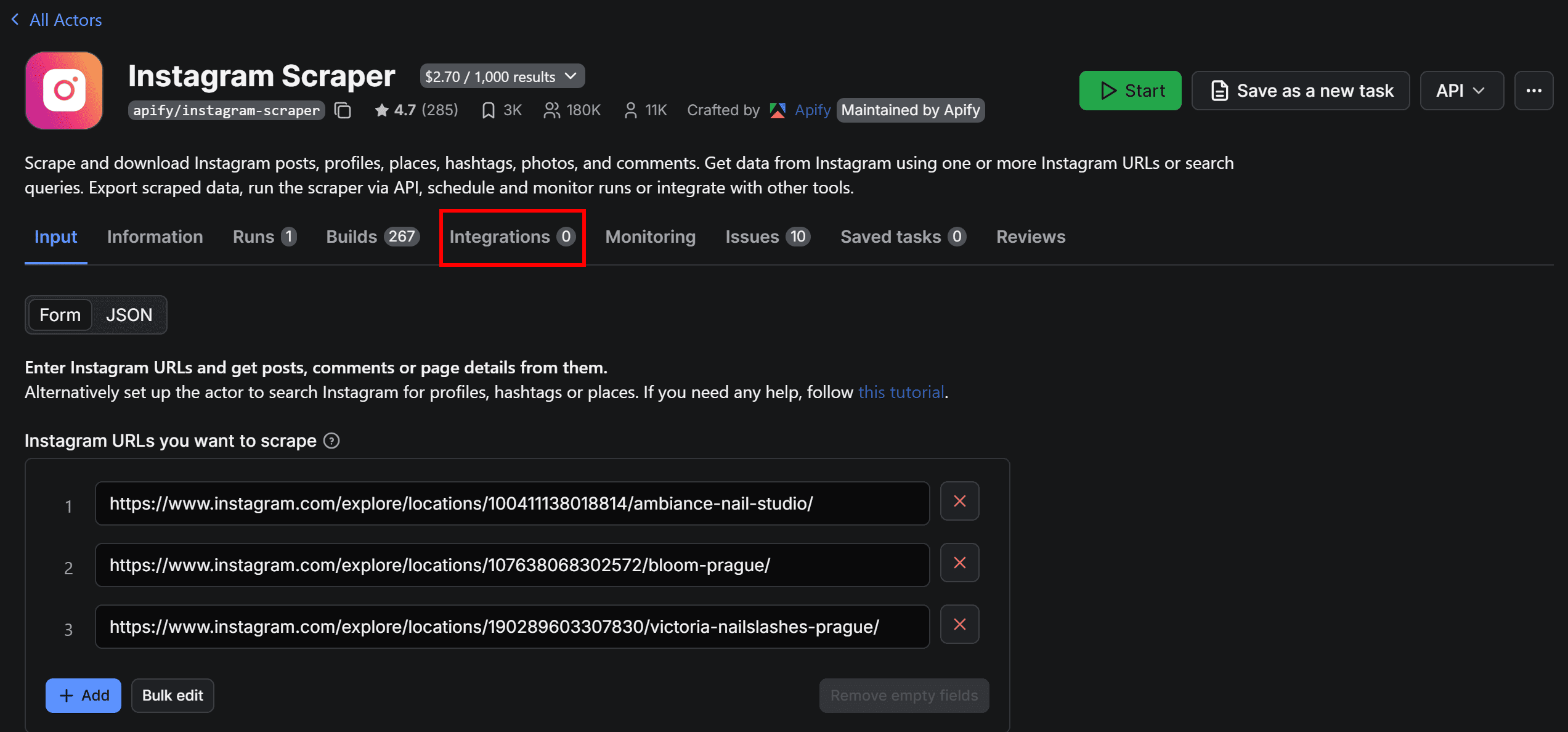The width and height of the screenshot is (1568, 732).
Task: Remove the ambiance-nail-studio URL via its X
Action: (959, 501)
